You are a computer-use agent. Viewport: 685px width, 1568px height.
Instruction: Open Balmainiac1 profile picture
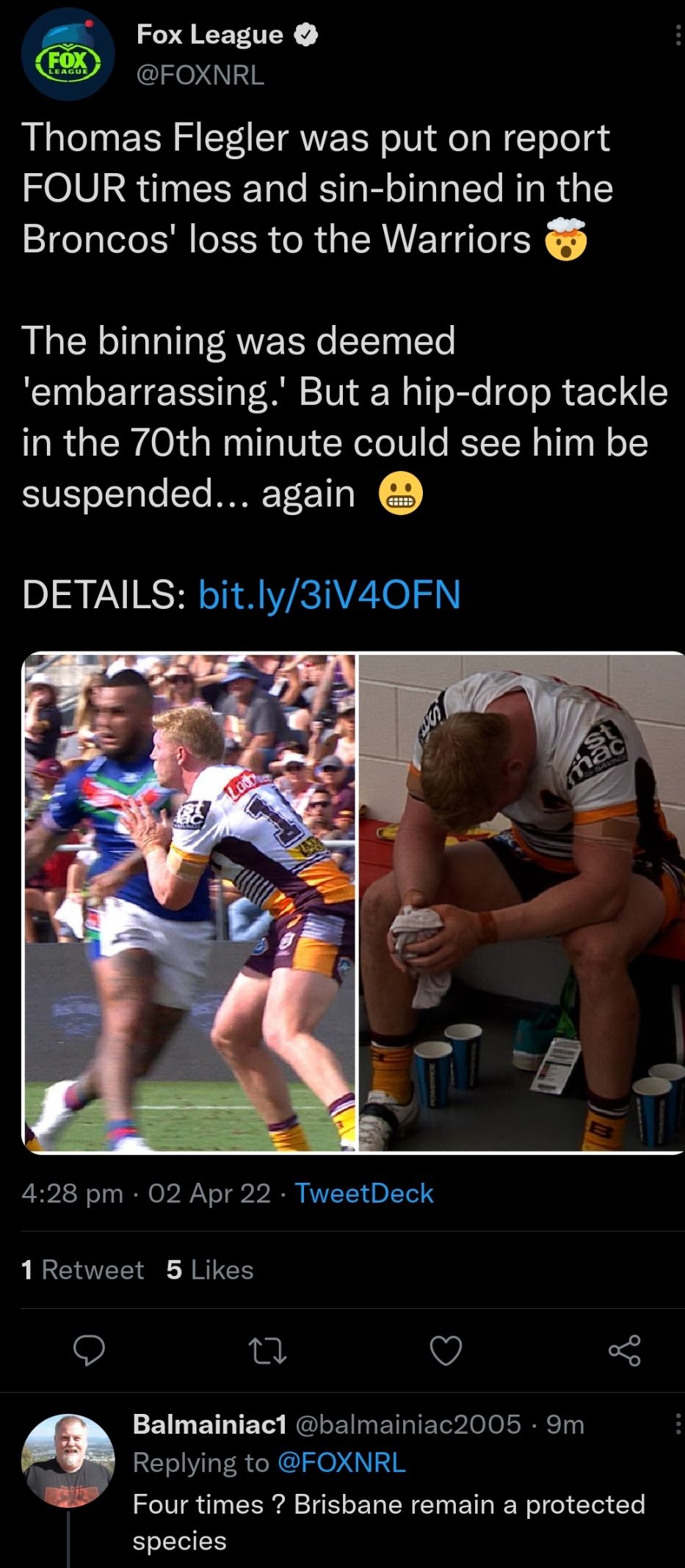pos(68,1460)
